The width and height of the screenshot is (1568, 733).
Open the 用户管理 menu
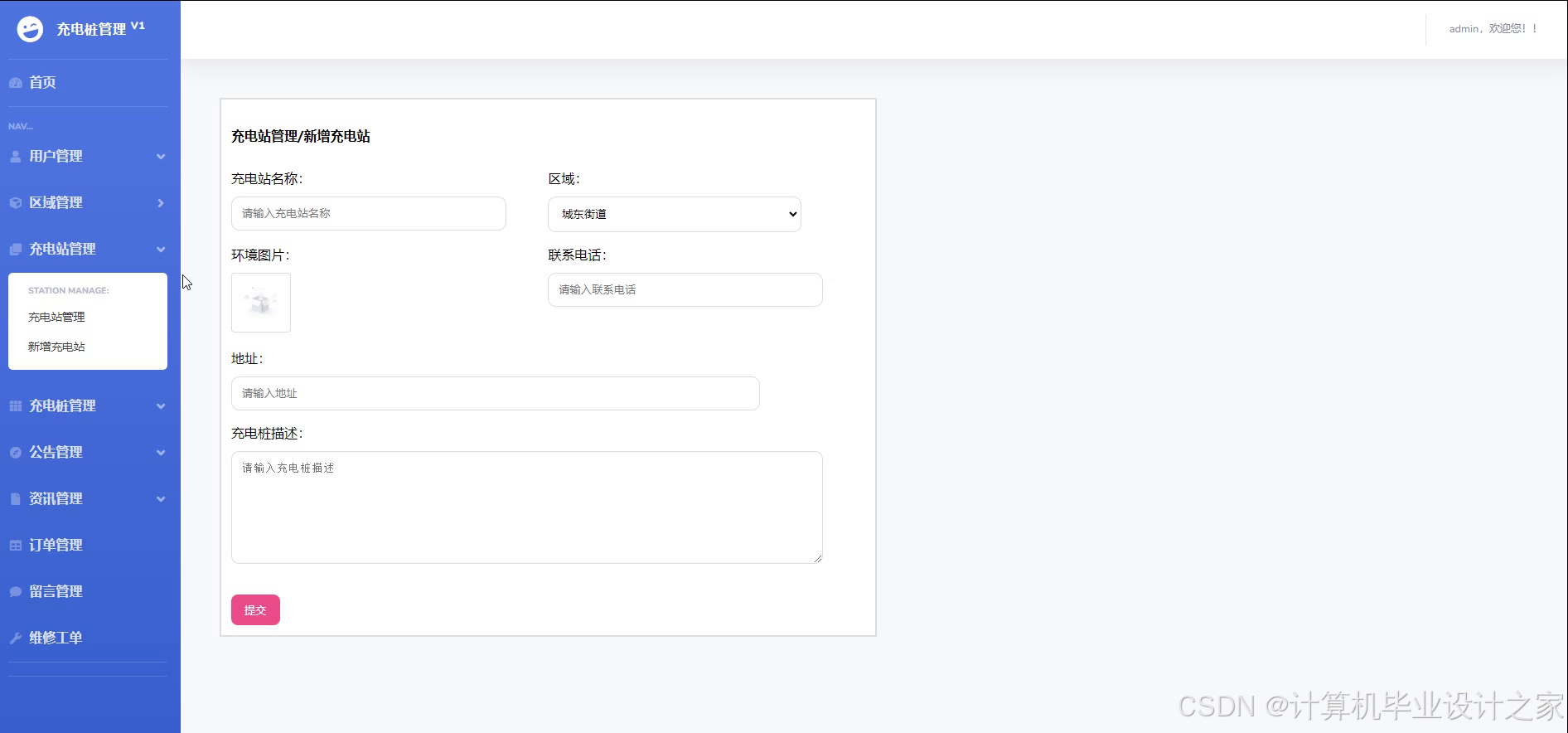pos(56,156)
